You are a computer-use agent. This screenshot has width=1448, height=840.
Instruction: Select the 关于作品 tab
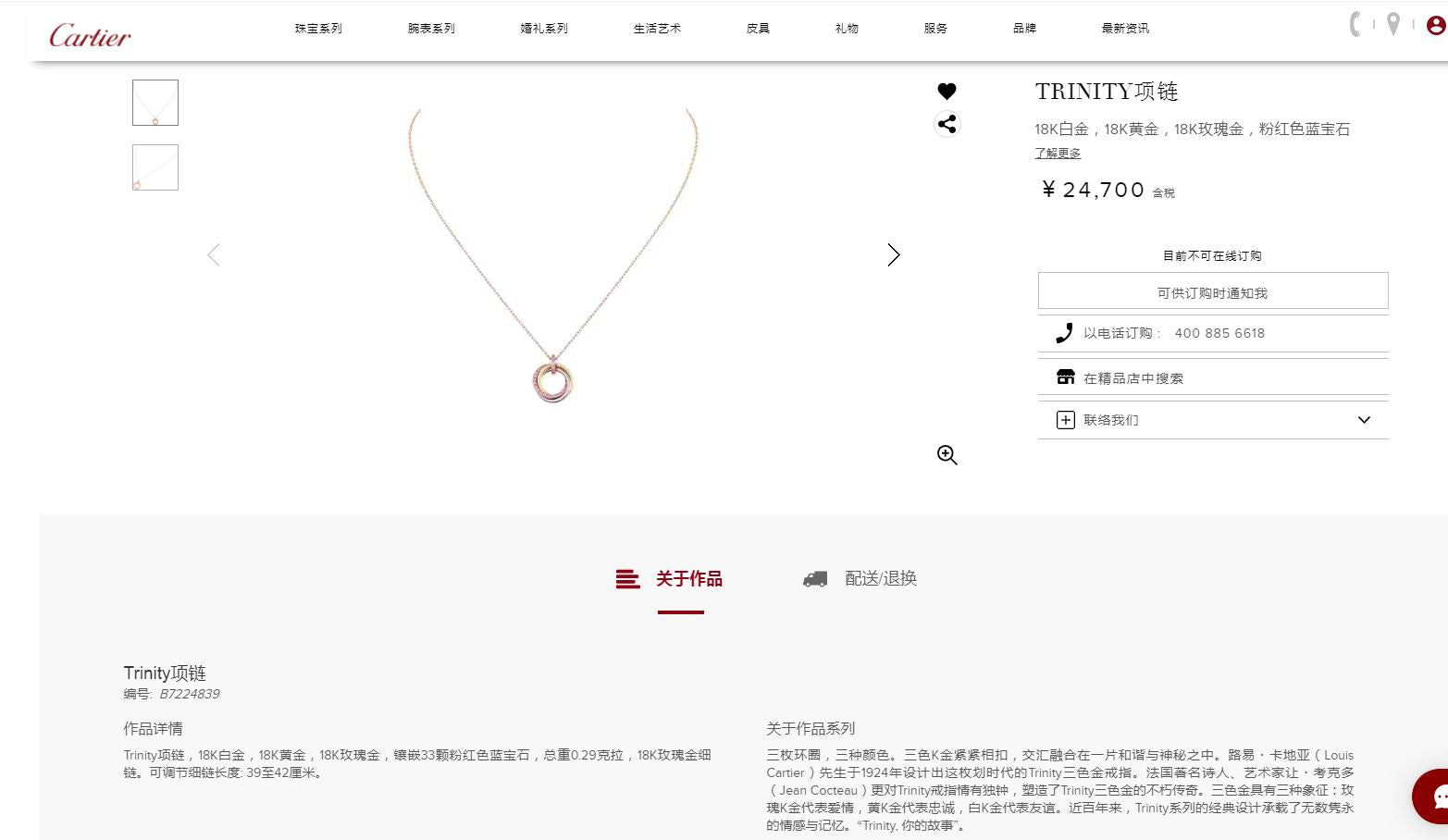(x=670, y=579)
